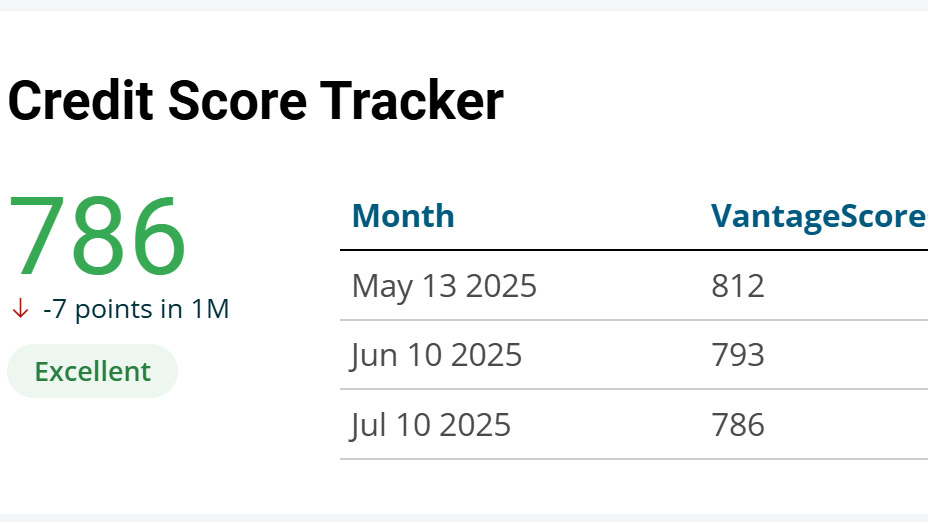
Task: Click the gray strip at page bottom
Action: click(464, 517)
